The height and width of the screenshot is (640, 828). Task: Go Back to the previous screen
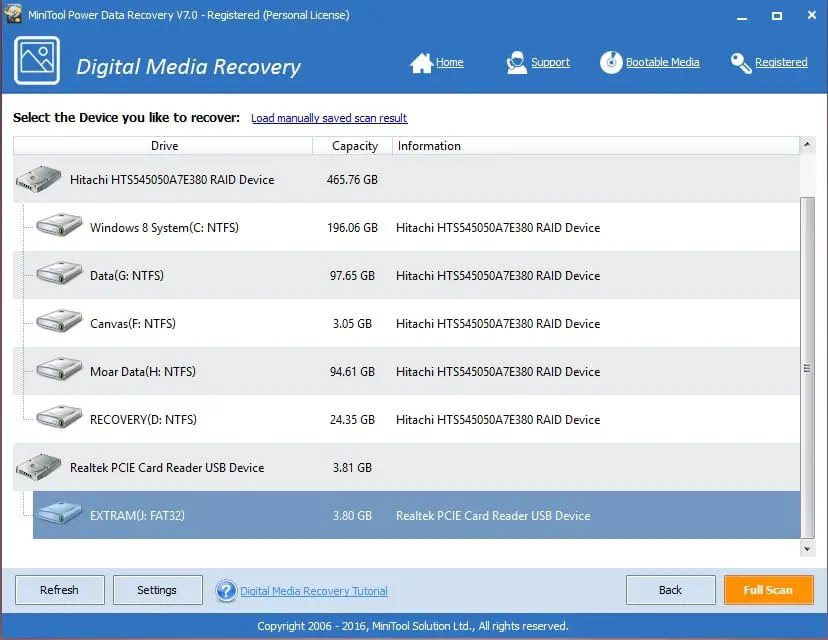671,590
